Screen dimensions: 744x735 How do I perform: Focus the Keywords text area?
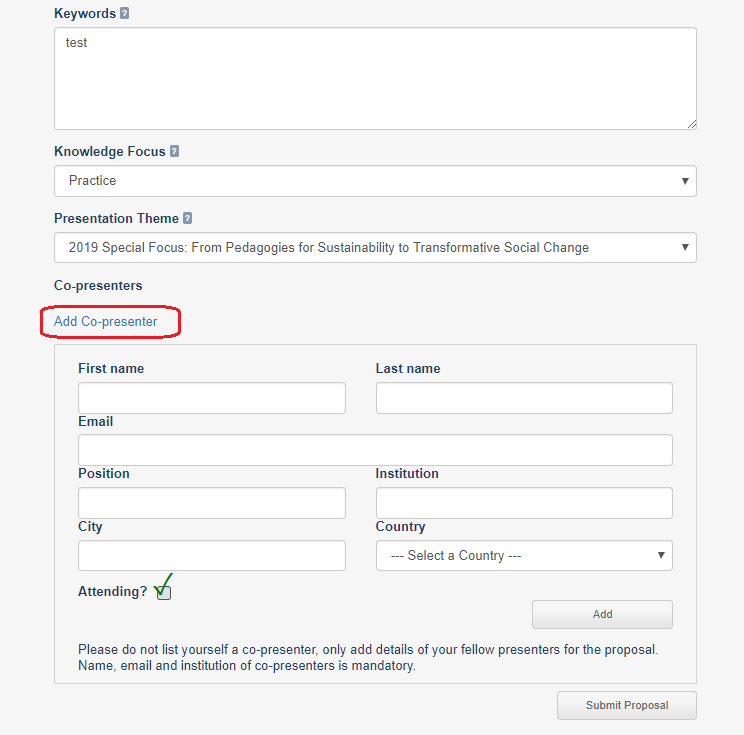tap(375, 78)
